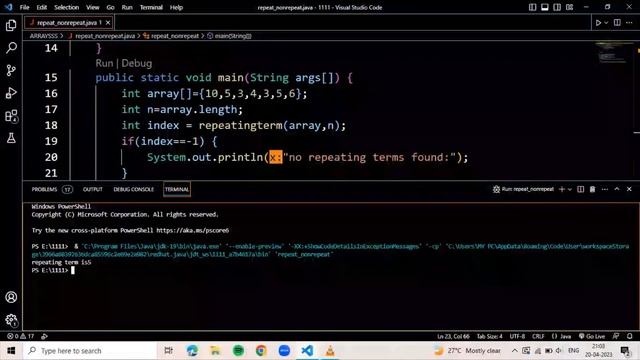640x360 pixels.
Task: Open the Manage gear in activity bar
Action: click(x=11, y=320)
